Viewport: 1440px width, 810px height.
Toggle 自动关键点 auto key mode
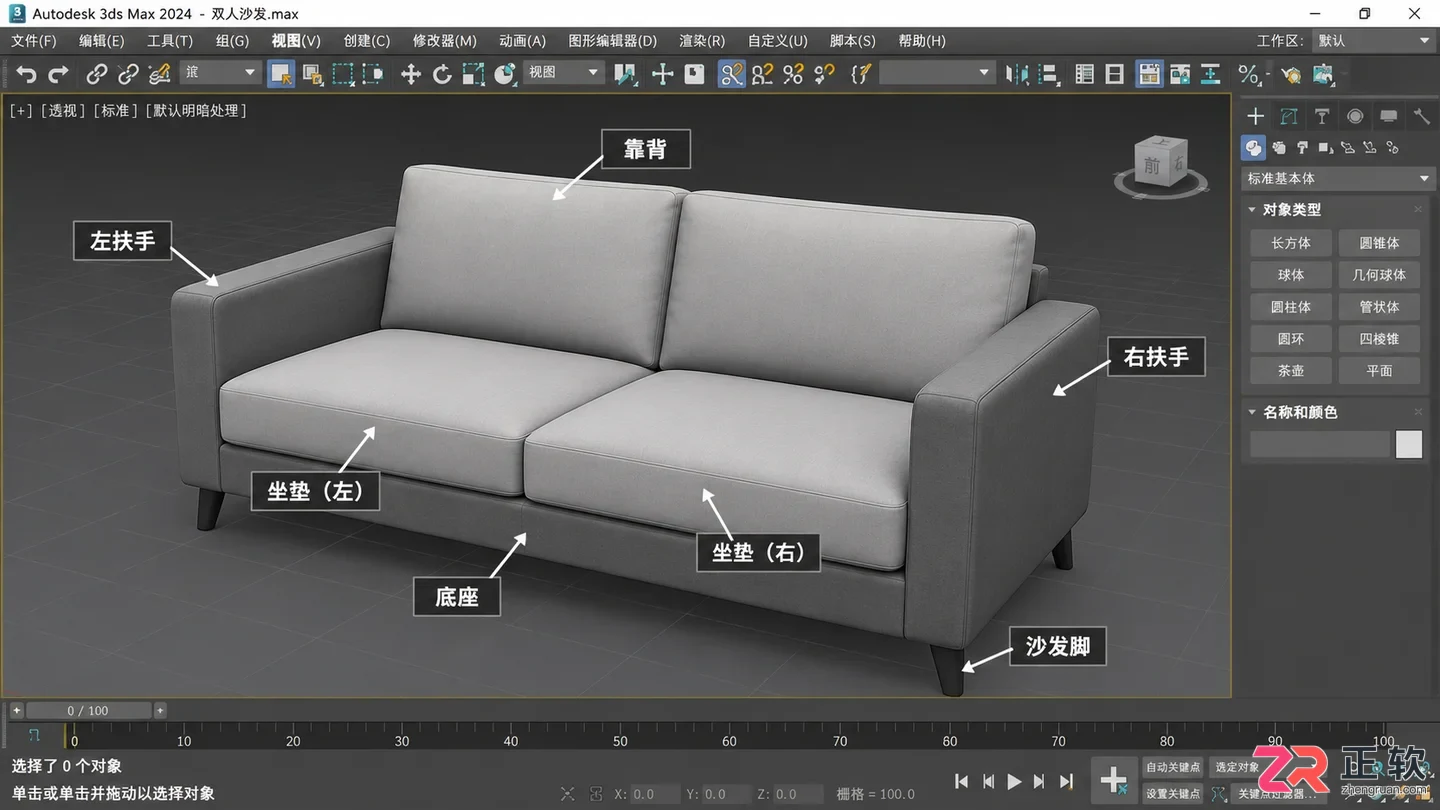1173,767
